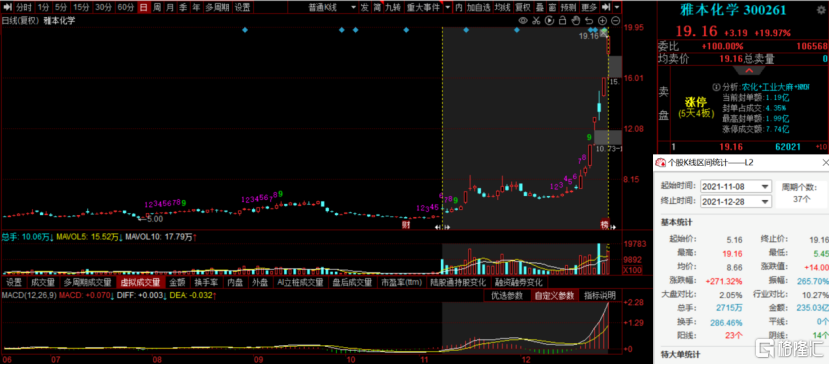Open the 终止时间 date dropdown

765,202
